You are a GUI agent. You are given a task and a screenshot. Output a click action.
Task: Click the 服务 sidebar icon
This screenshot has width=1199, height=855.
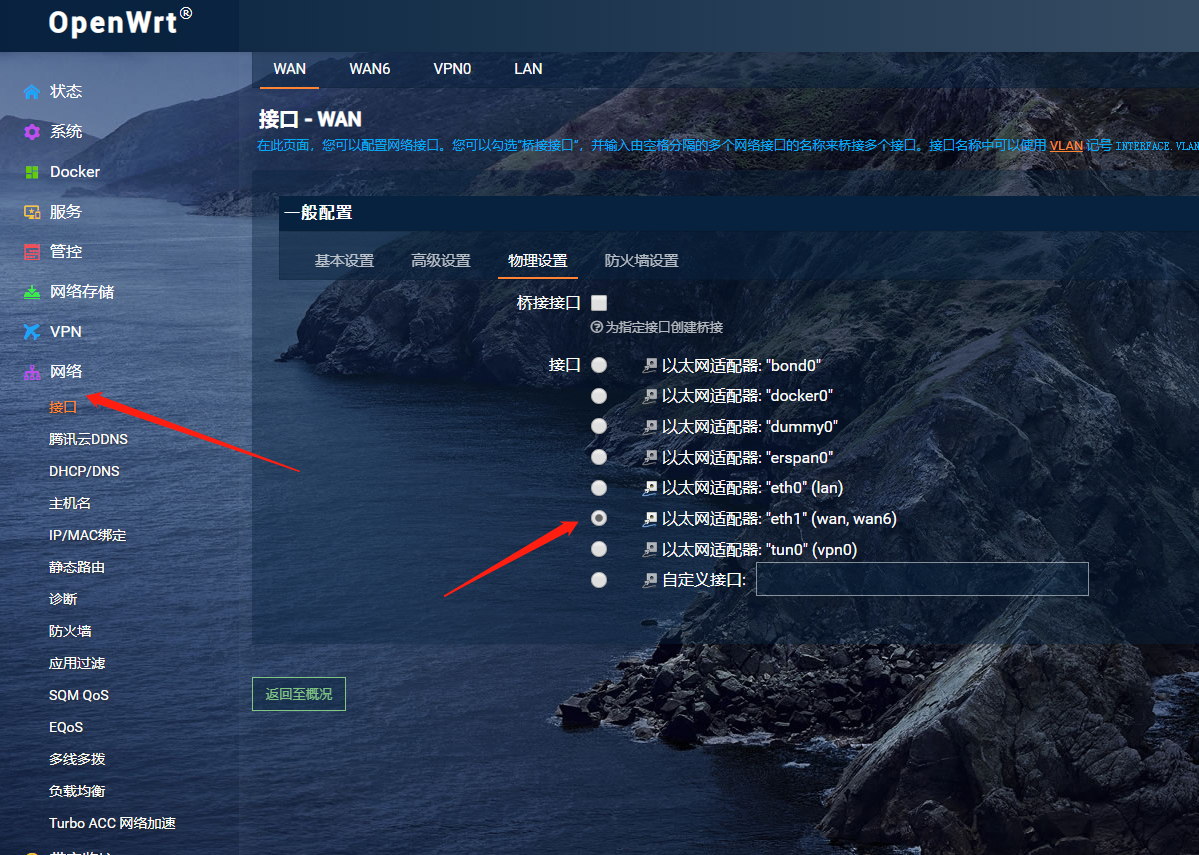coord(32,212)
